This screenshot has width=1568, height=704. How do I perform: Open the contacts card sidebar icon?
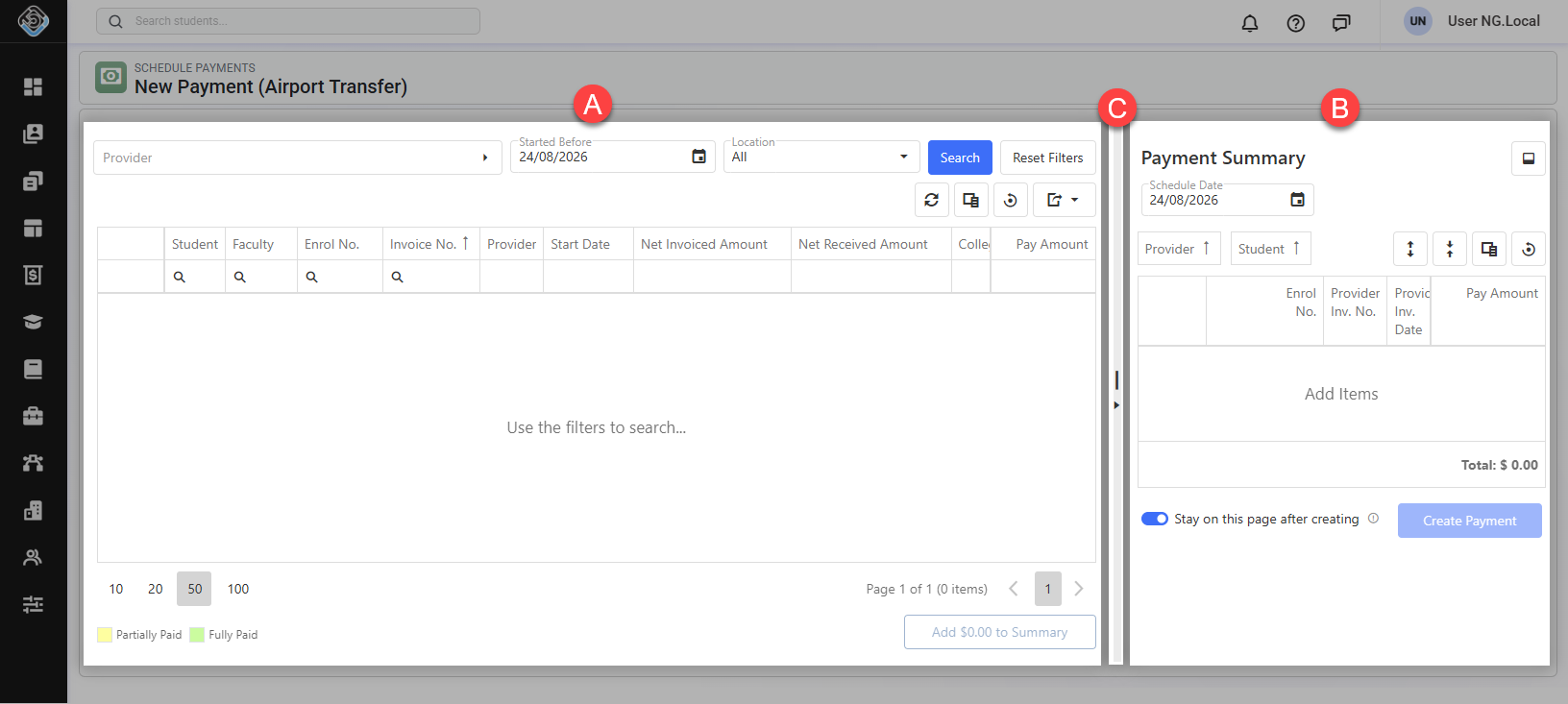click(33, 134)
